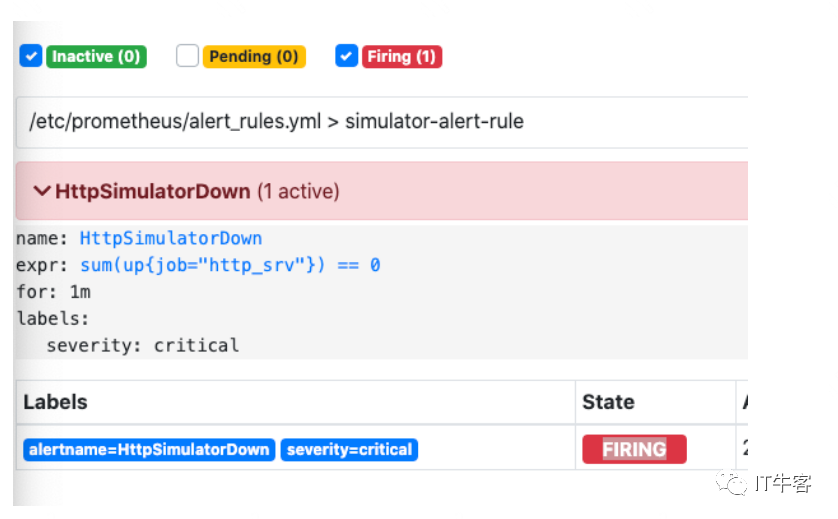
Task: Select the 'labels:' rule line
Action: coord(52,319)
